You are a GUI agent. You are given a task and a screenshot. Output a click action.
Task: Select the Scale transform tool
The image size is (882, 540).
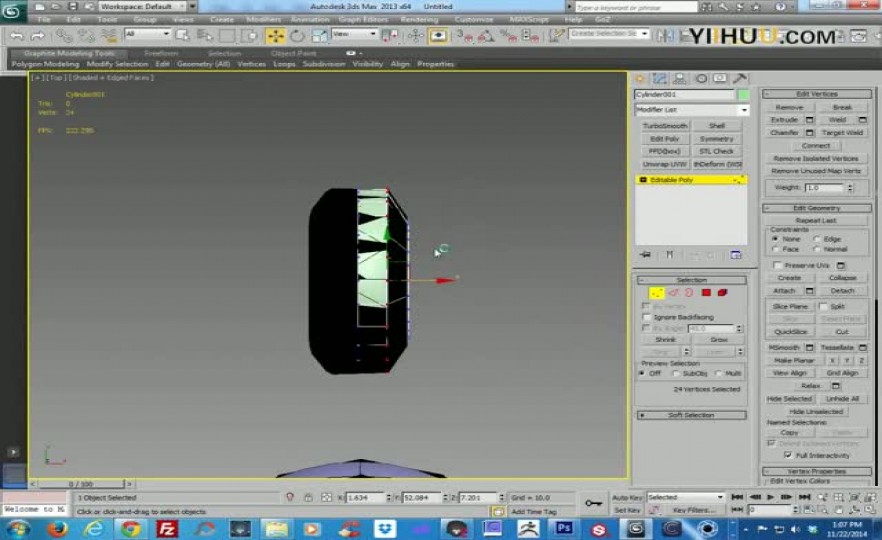pos(319,36)
